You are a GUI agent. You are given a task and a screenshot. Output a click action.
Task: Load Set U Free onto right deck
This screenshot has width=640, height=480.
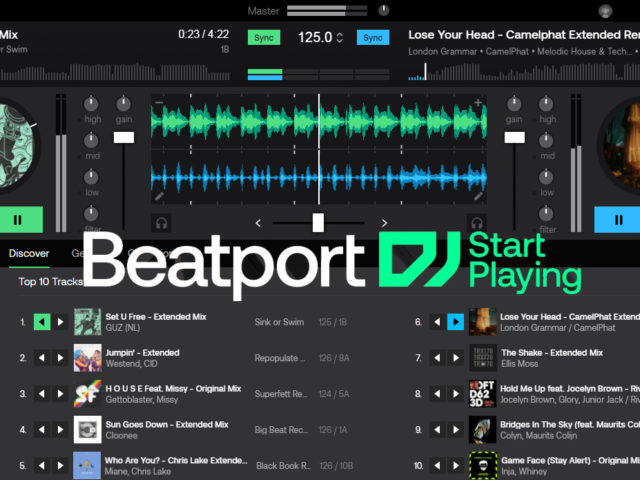(x=60, y=322)
